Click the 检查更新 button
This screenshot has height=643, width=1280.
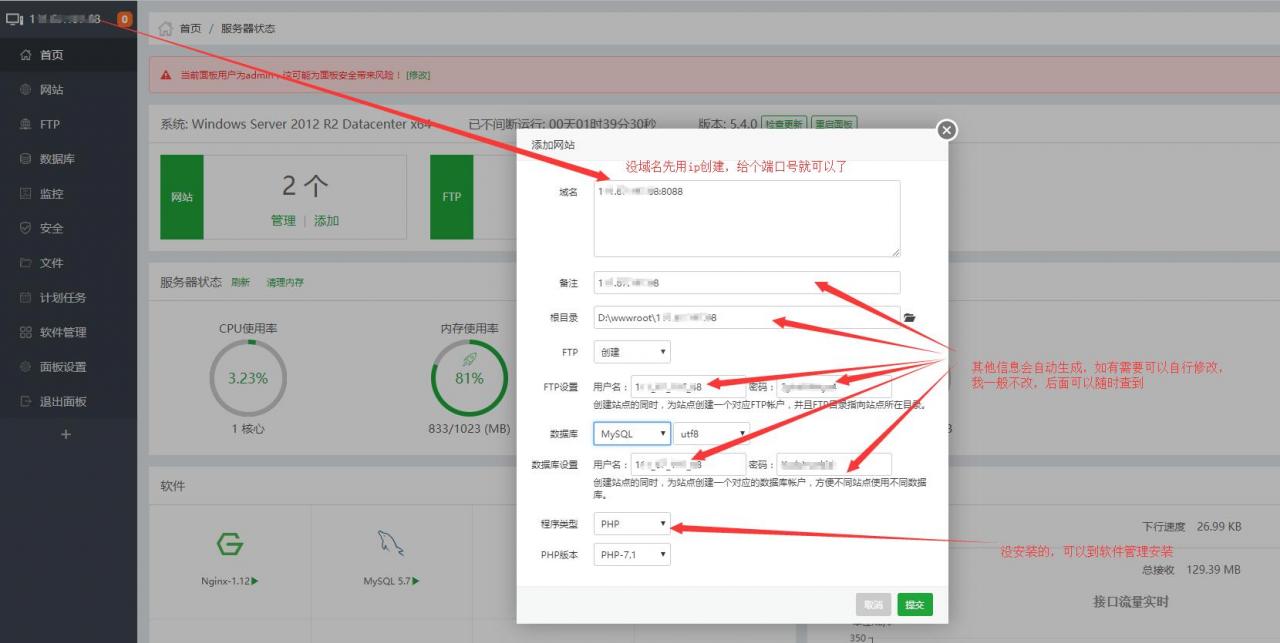point(784,124)
